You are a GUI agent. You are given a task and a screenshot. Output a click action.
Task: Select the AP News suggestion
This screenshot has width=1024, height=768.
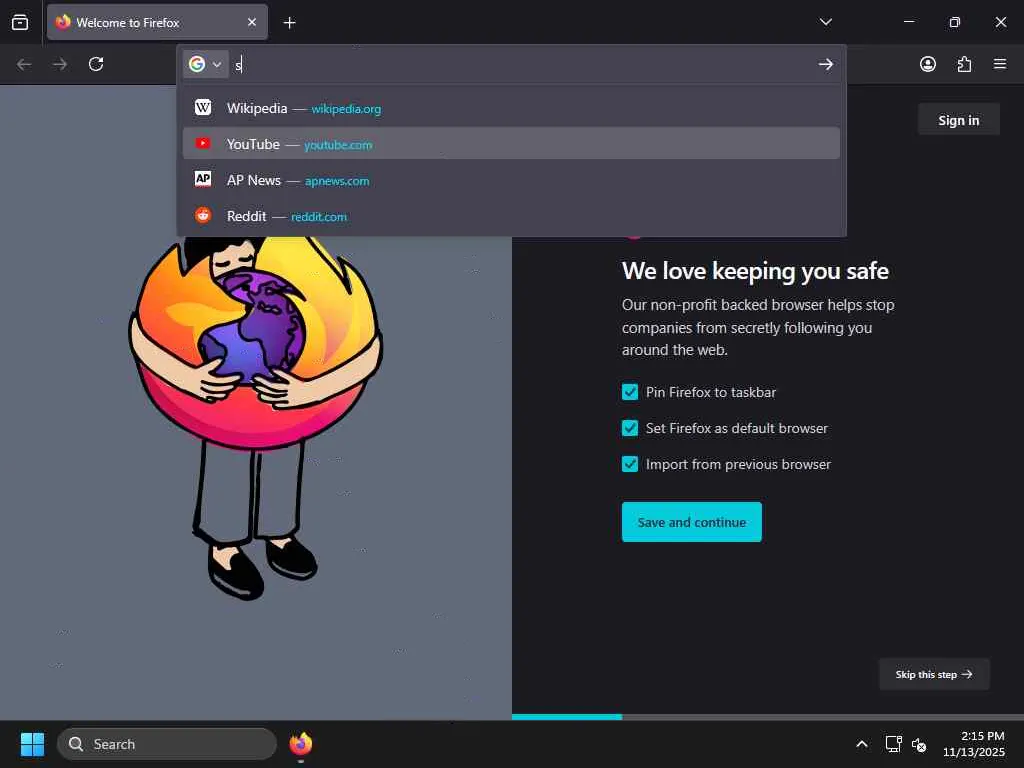tap(511, 180)
